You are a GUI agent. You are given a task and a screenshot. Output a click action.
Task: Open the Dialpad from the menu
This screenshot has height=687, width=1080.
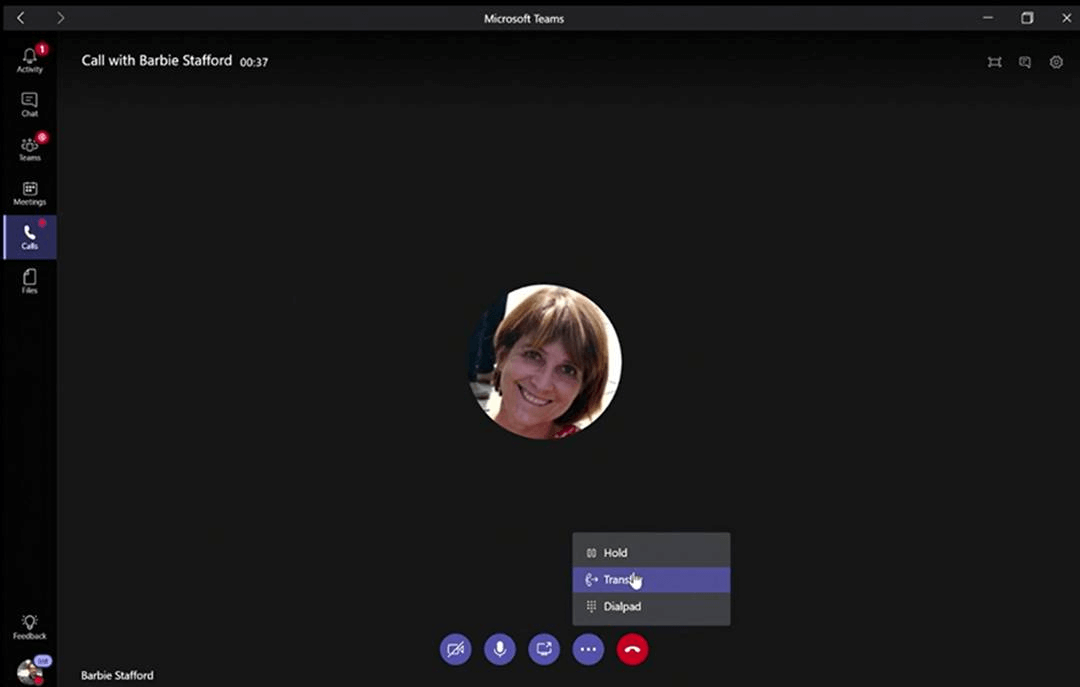coord(651,606)
